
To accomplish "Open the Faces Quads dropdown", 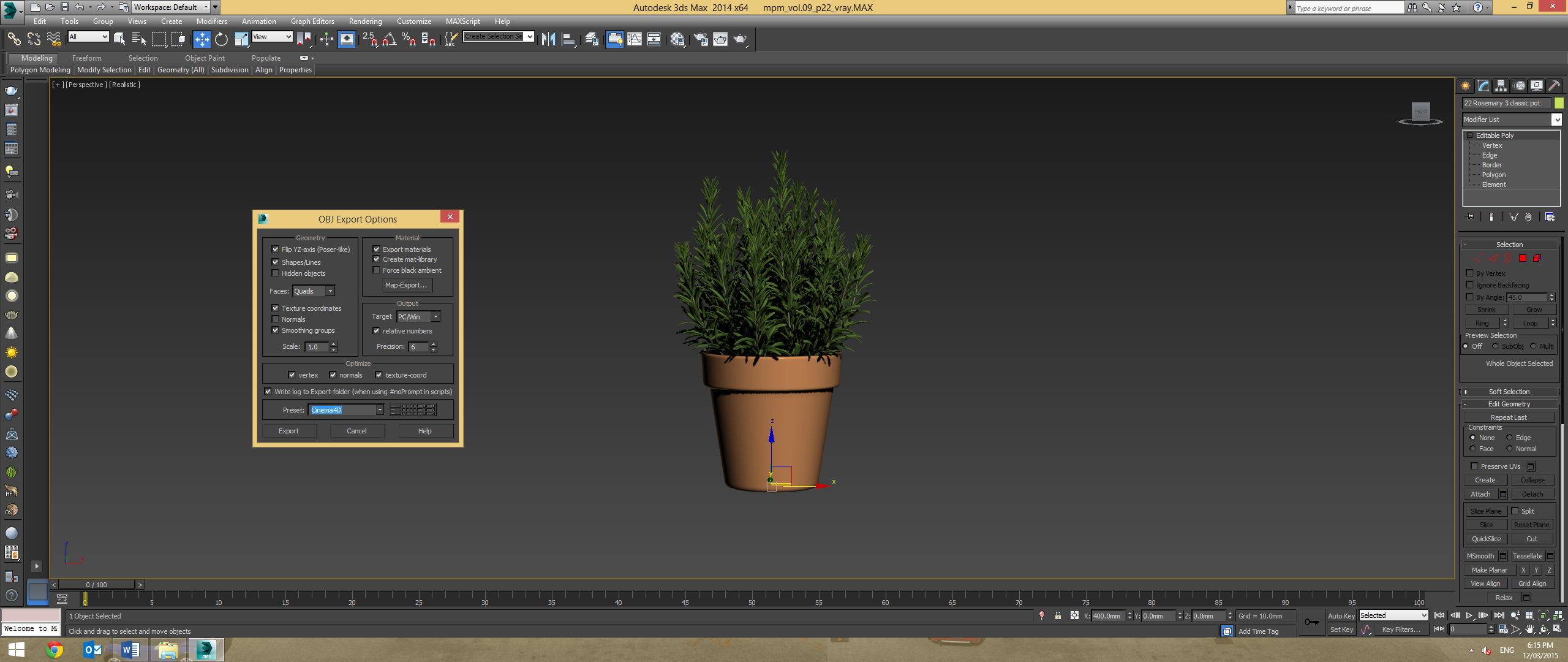I will [x=330, y=291].
